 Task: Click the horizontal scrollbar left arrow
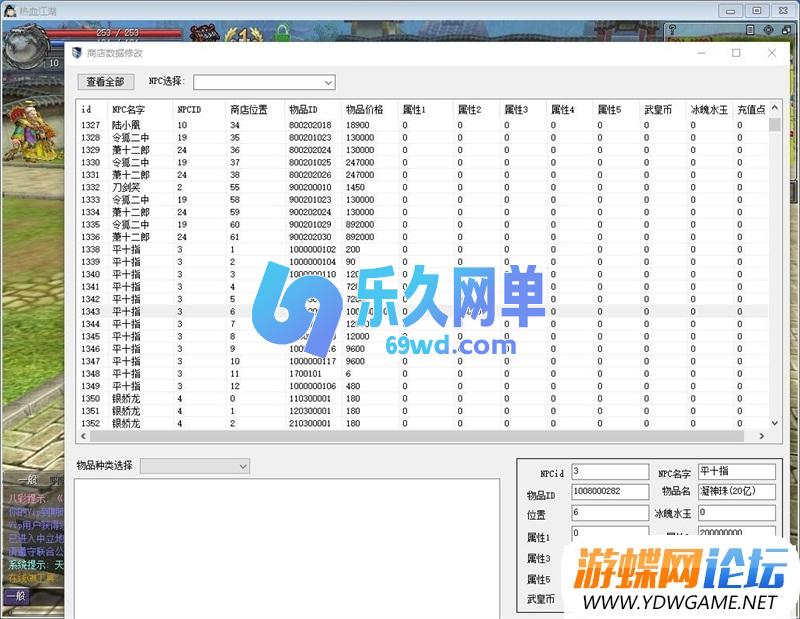coord(84,436)
